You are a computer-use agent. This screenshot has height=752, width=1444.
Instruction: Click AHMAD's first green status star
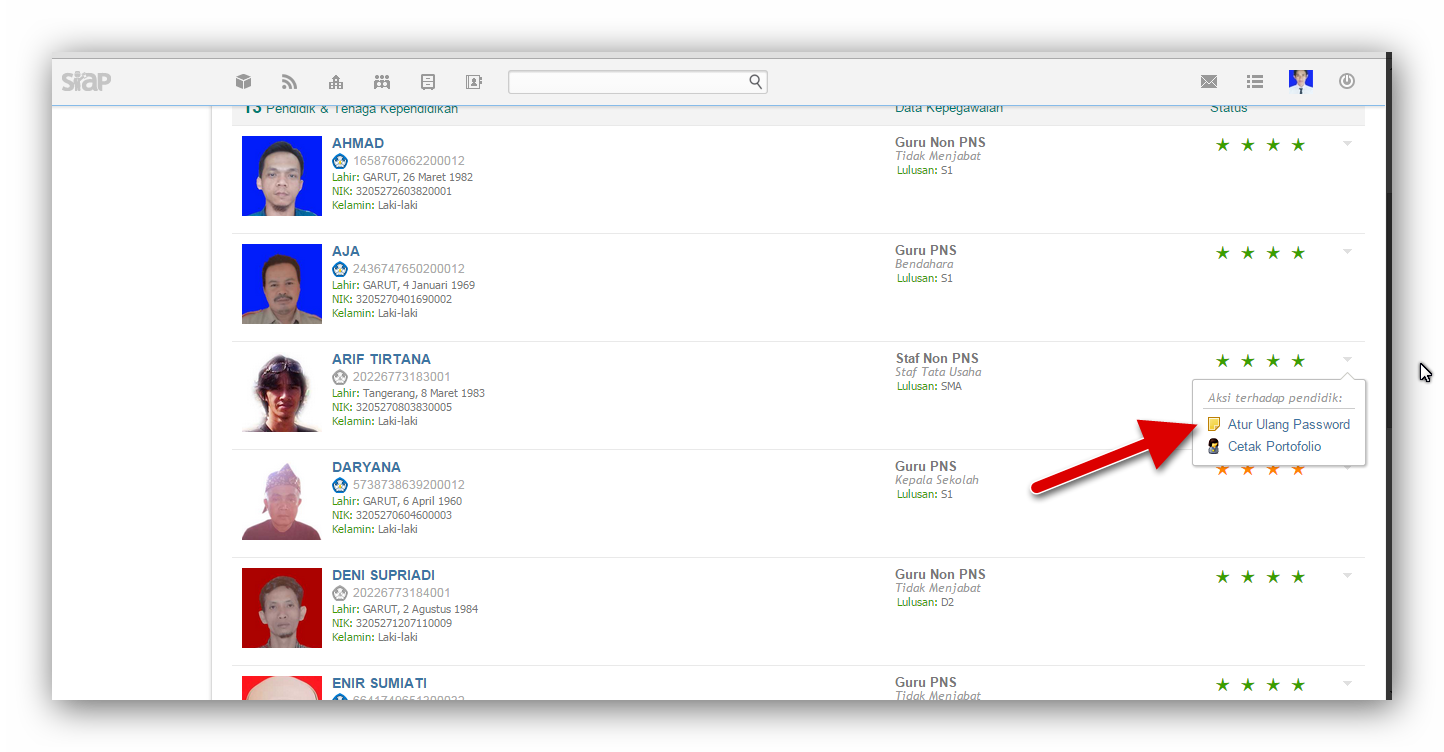(x=1222, y=145)
